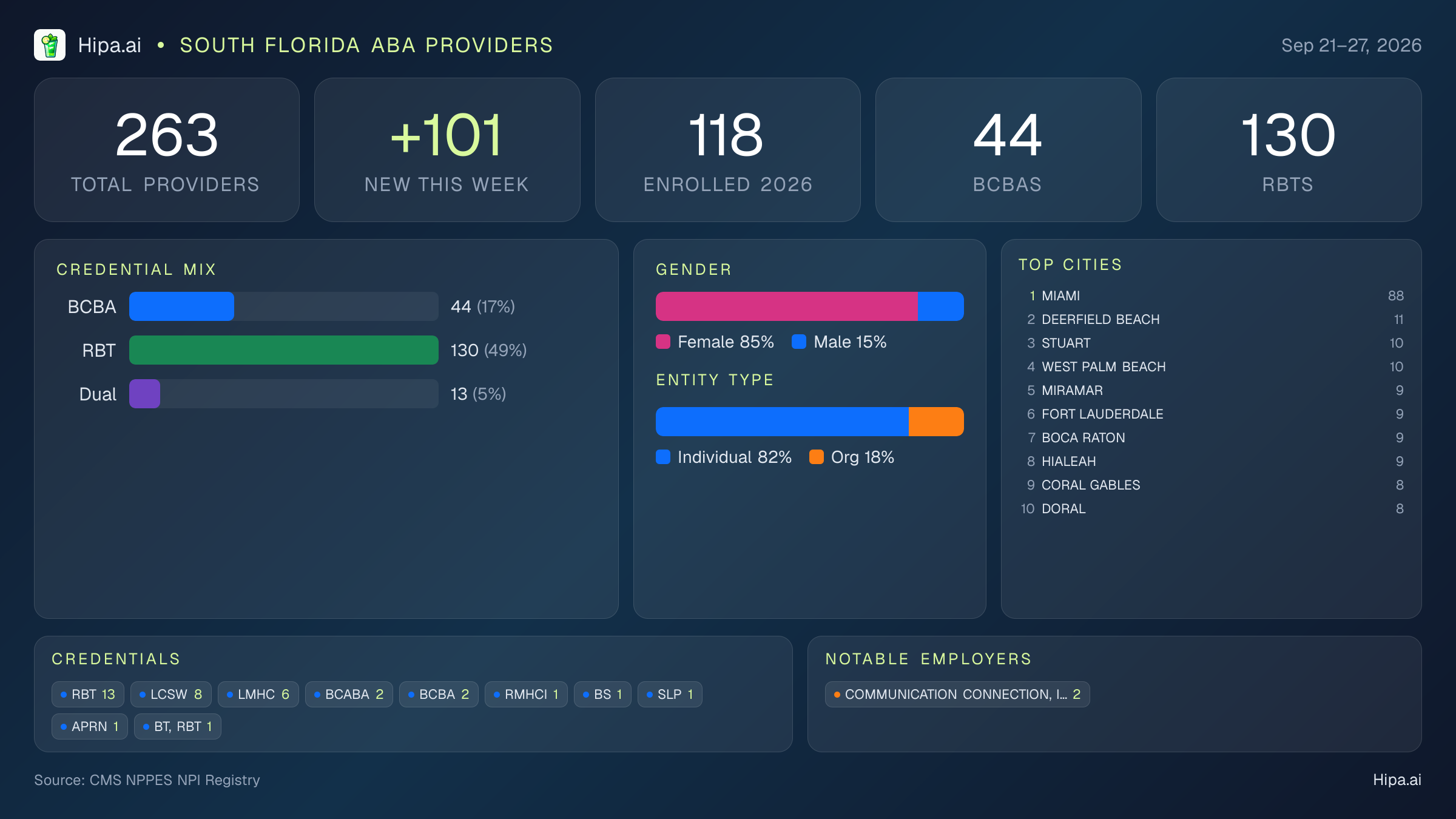This screenshot has width=1456, height=819.
Task: Click the blue BCBA credential bar
Action: coord(181,306)
